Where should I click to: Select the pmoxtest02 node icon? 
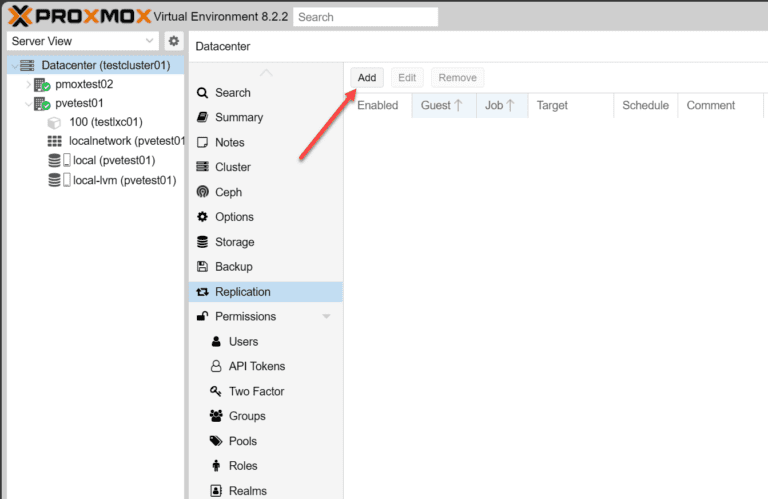[x=42, y=84]
